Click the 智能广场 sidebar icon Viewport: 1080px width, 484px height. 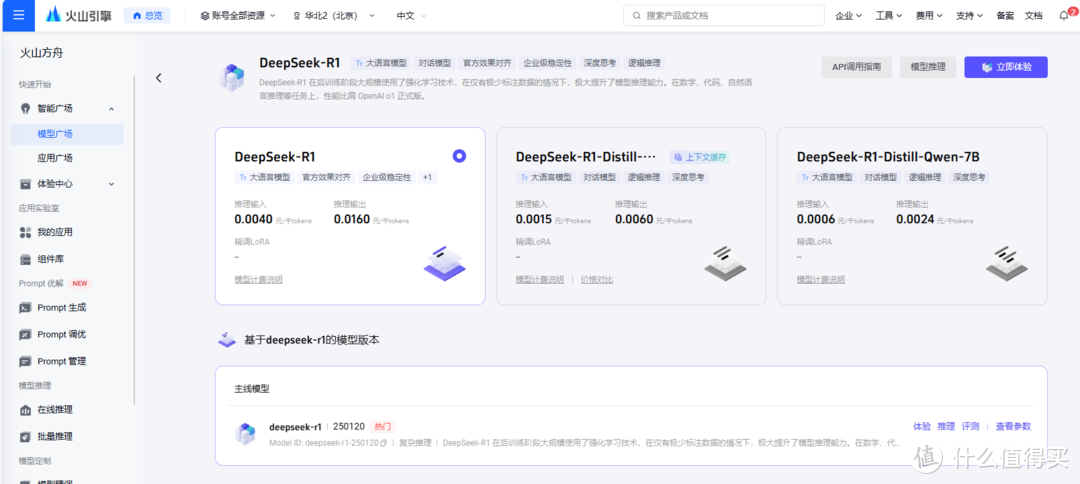coord(25,108)
